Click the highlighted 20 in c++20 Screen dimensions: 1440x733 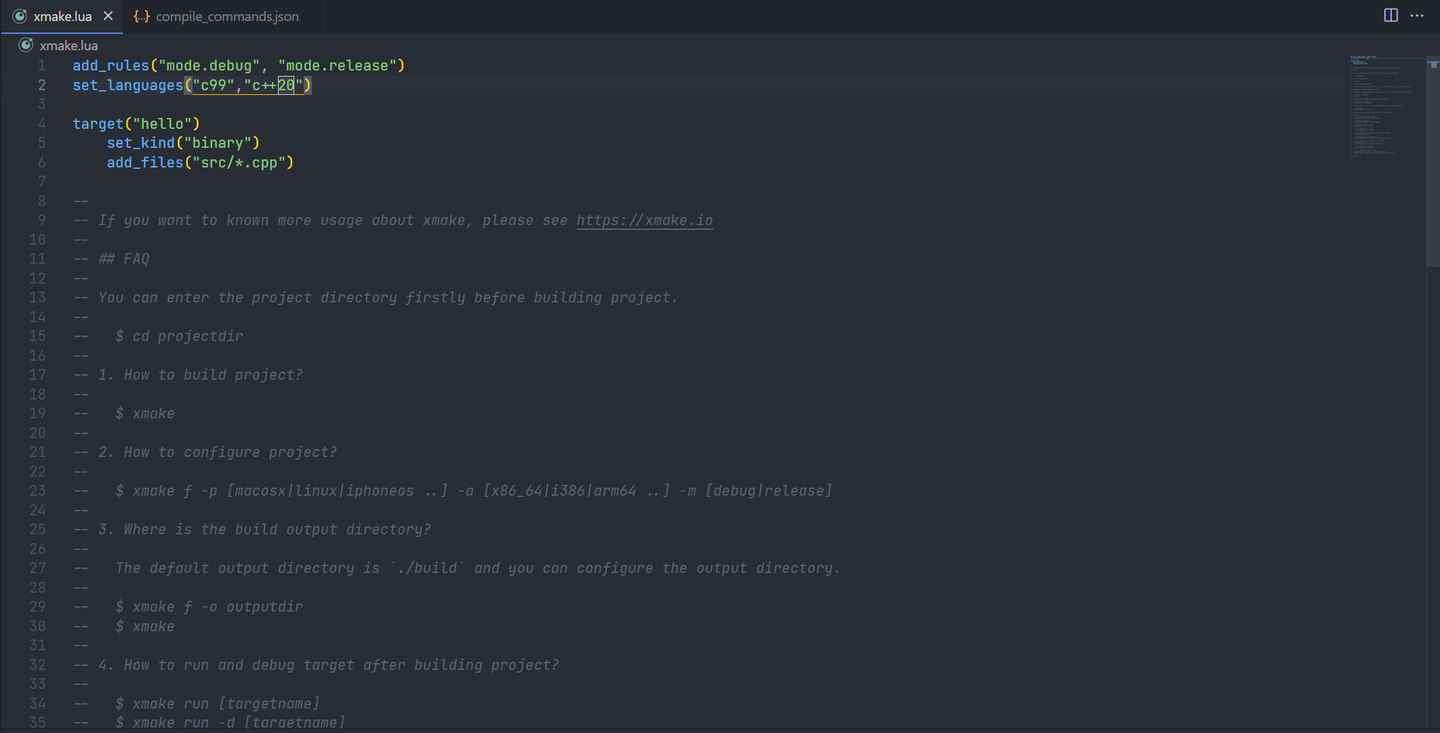point(288,85)
